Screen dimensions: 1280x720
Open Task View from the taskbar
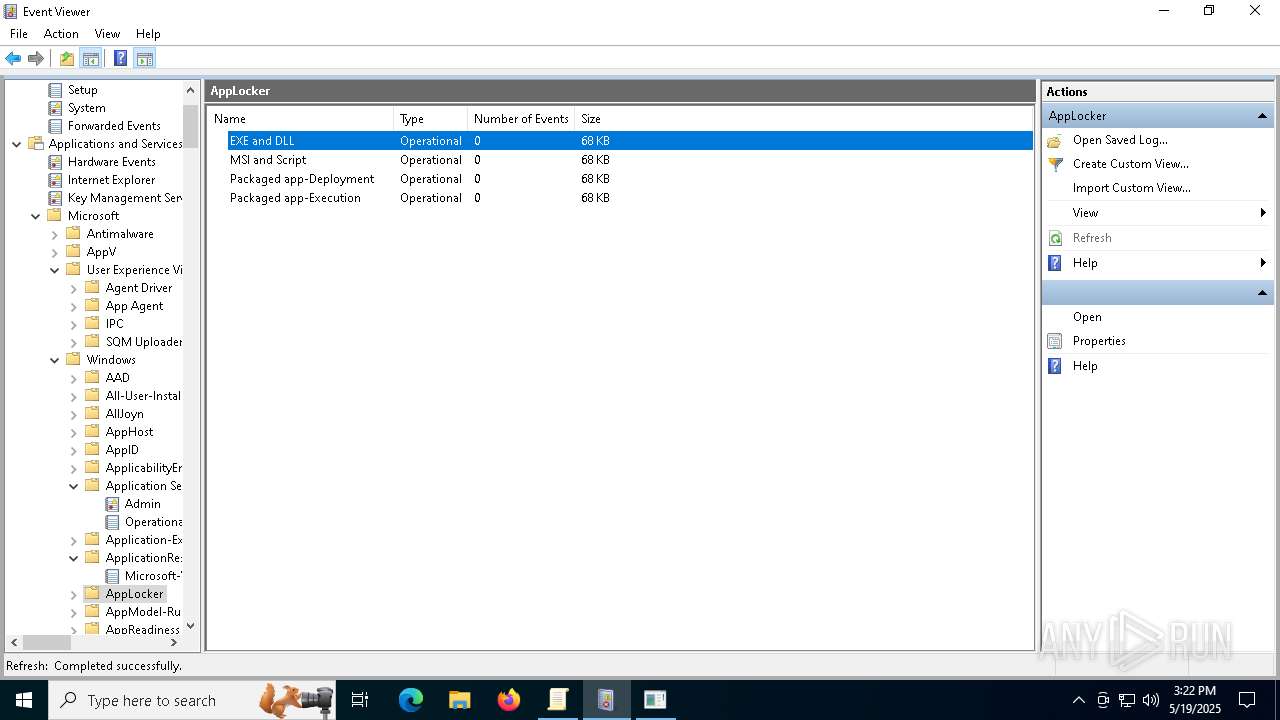coord(360,700)
